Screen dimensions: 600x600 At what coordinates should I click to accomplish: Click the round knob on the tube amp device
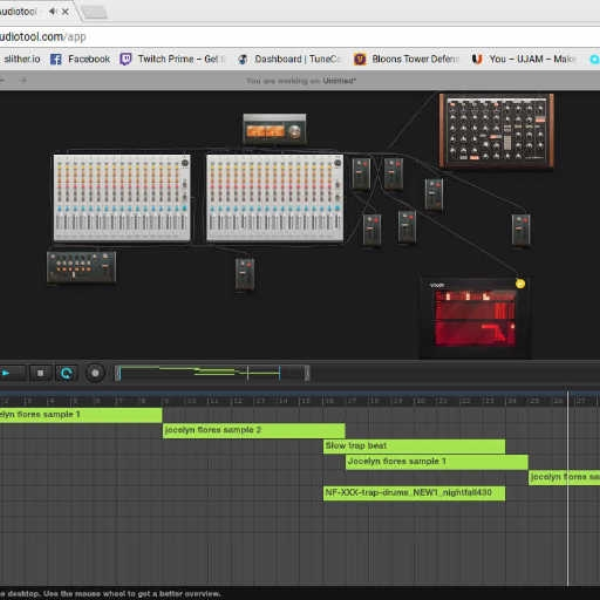294,131
